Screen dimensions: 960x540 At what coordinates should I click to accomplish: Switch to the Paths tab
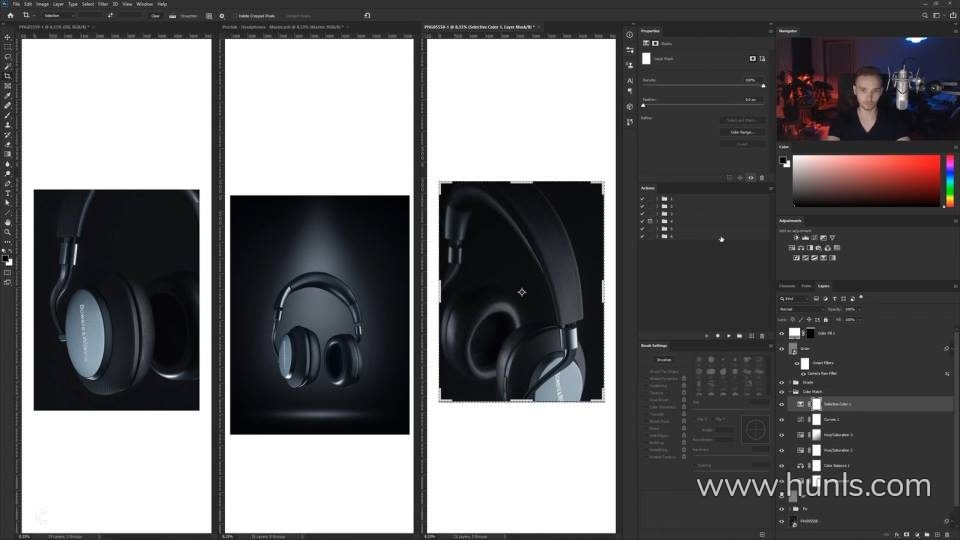(806, 286)
